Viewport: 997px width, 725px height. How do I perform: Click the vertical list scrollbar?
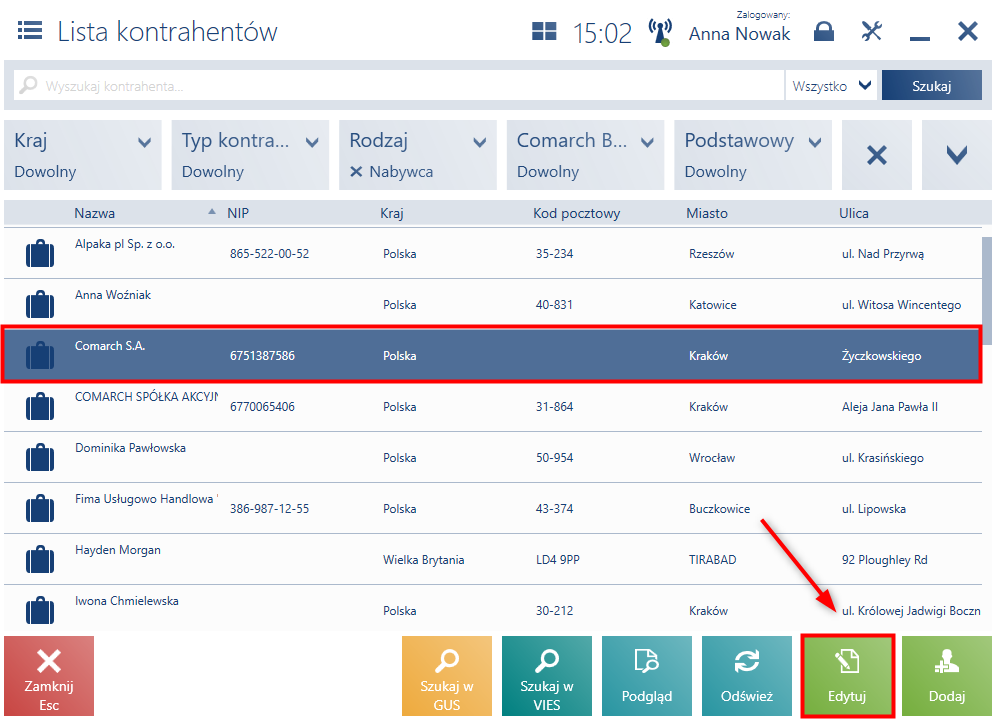click(x=987, y=291)
